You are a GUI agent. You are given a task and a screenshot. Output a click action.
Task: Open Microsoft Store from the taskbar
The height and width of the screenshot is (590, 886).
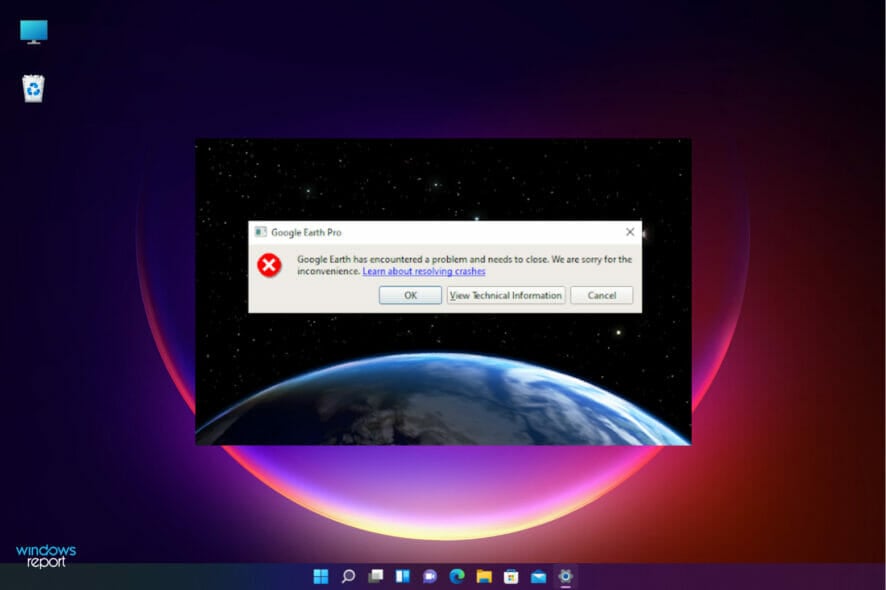click(x=511, y=576)
